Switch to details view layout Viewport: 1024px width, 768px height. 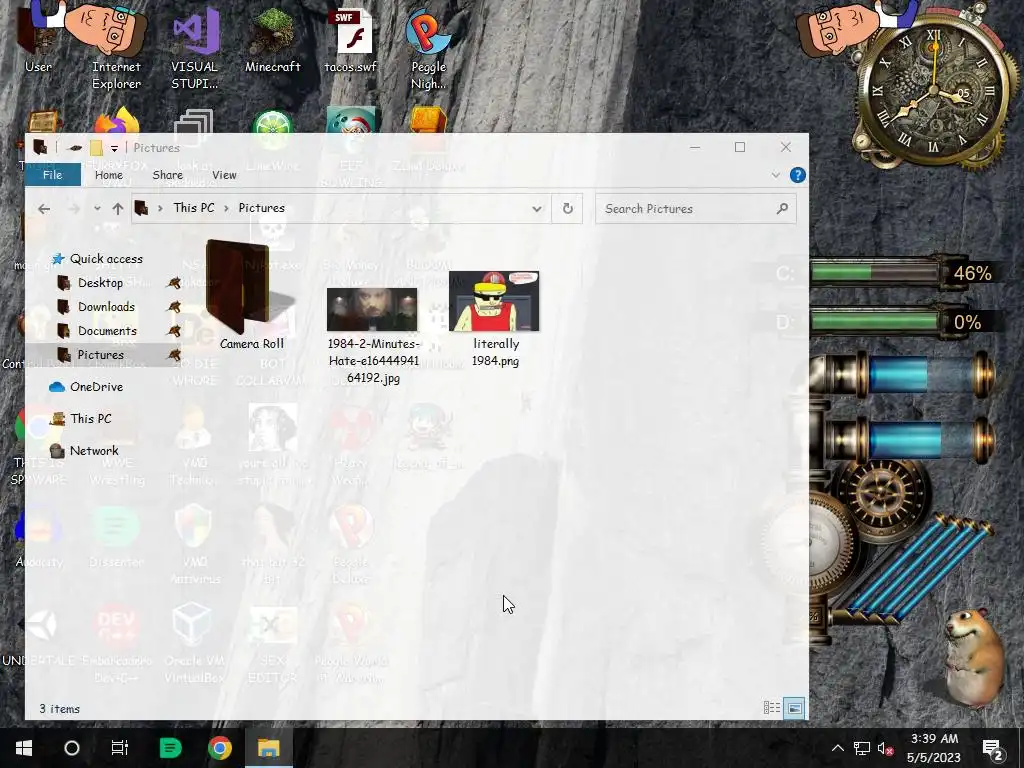coord(772,708)
